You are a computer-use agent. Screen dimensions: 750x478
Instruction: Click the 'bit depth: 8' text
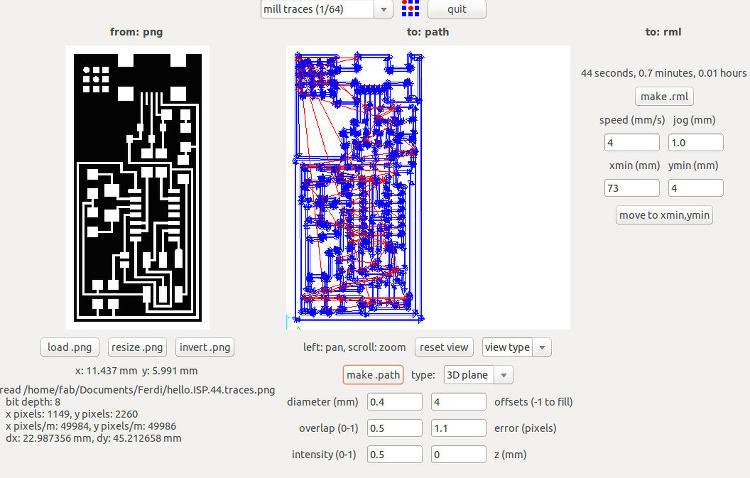(33, 402)
